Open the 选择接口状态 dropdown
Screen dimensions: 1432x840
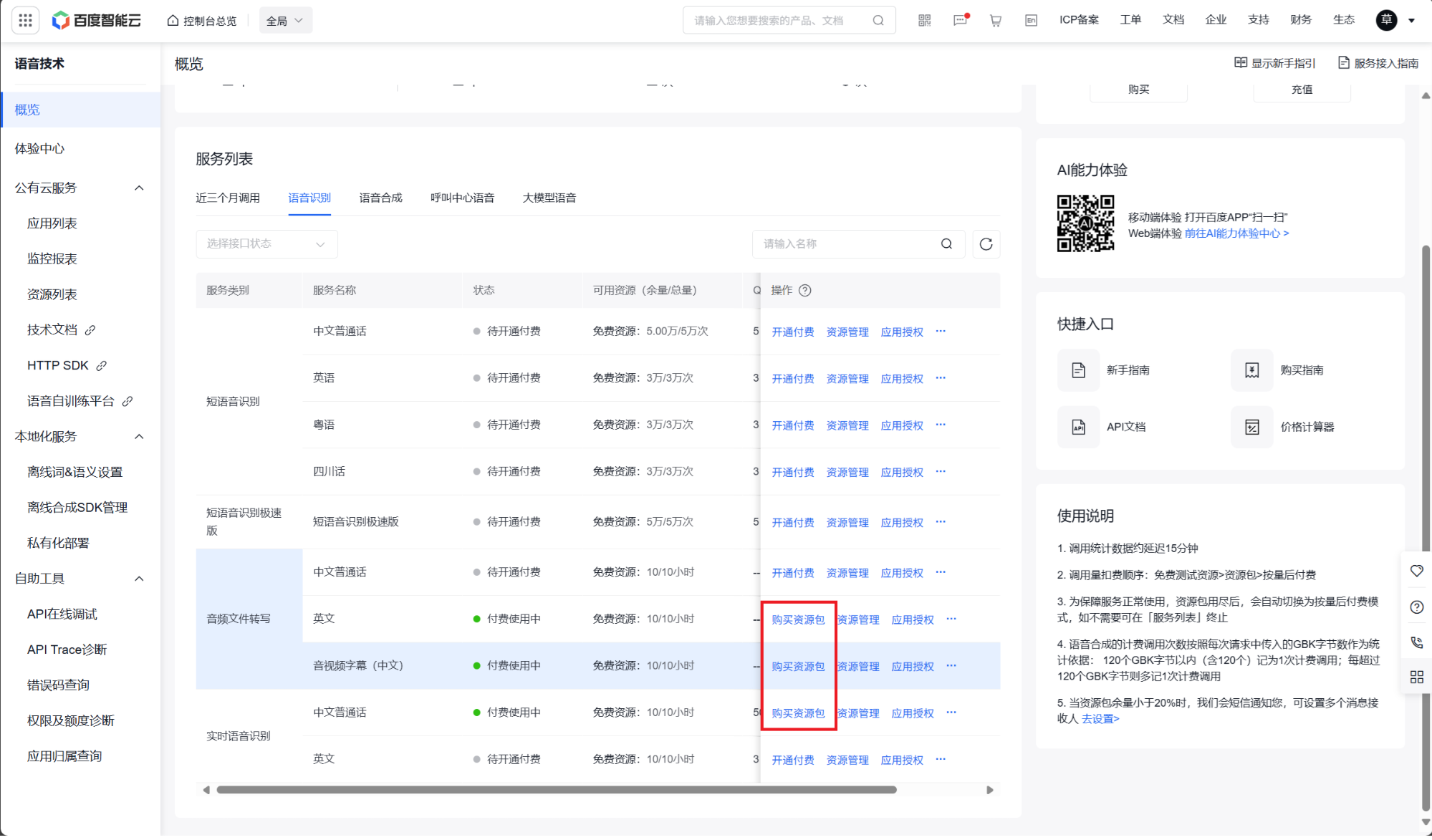[266, 244]
